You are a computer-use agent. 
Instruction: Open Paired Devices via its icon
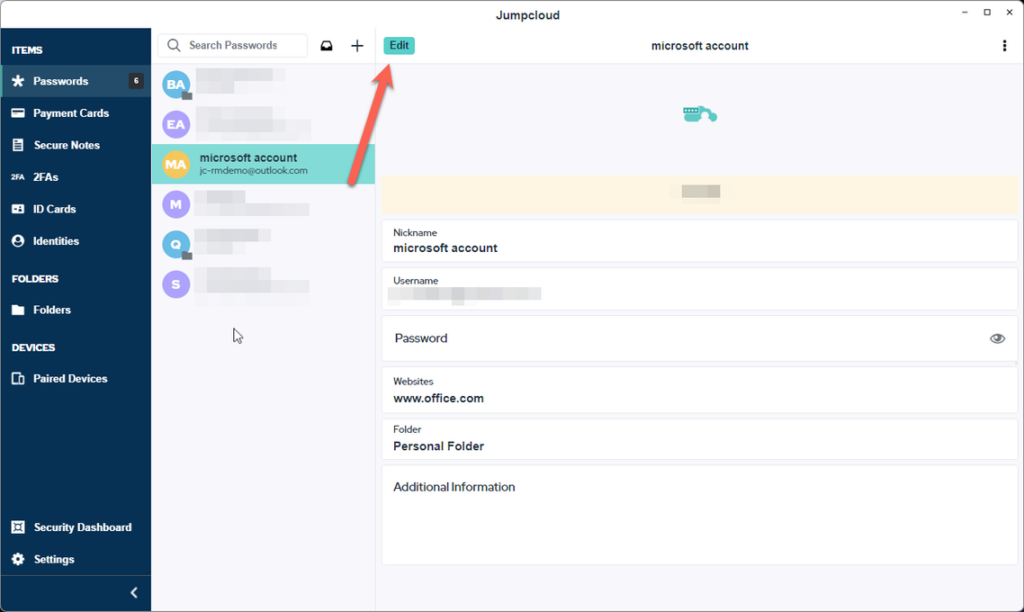[18, 378]
